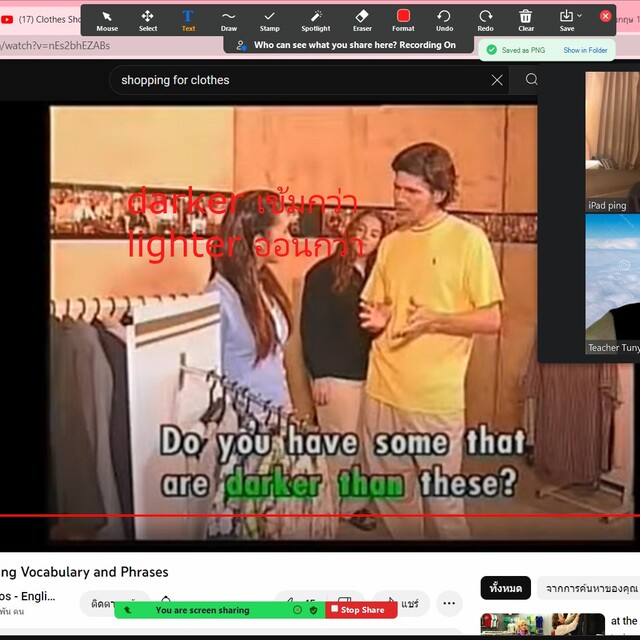The image size is (640, 640).
Task: Open the recommended video thumbnail 'at the'
Action: (x=542, y=624)
